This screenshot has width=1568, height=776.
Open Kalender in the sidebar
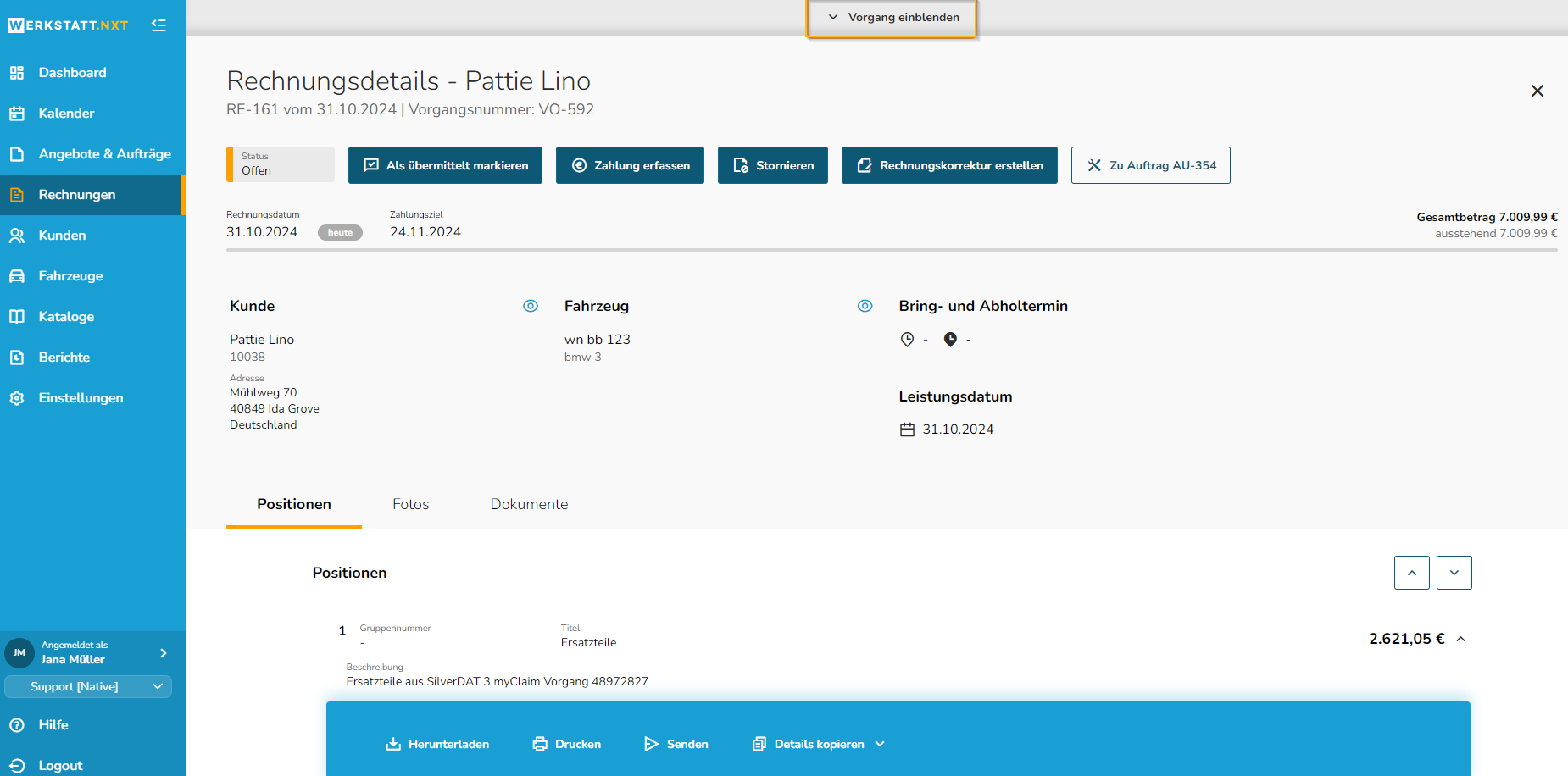(x=92, y=114)
